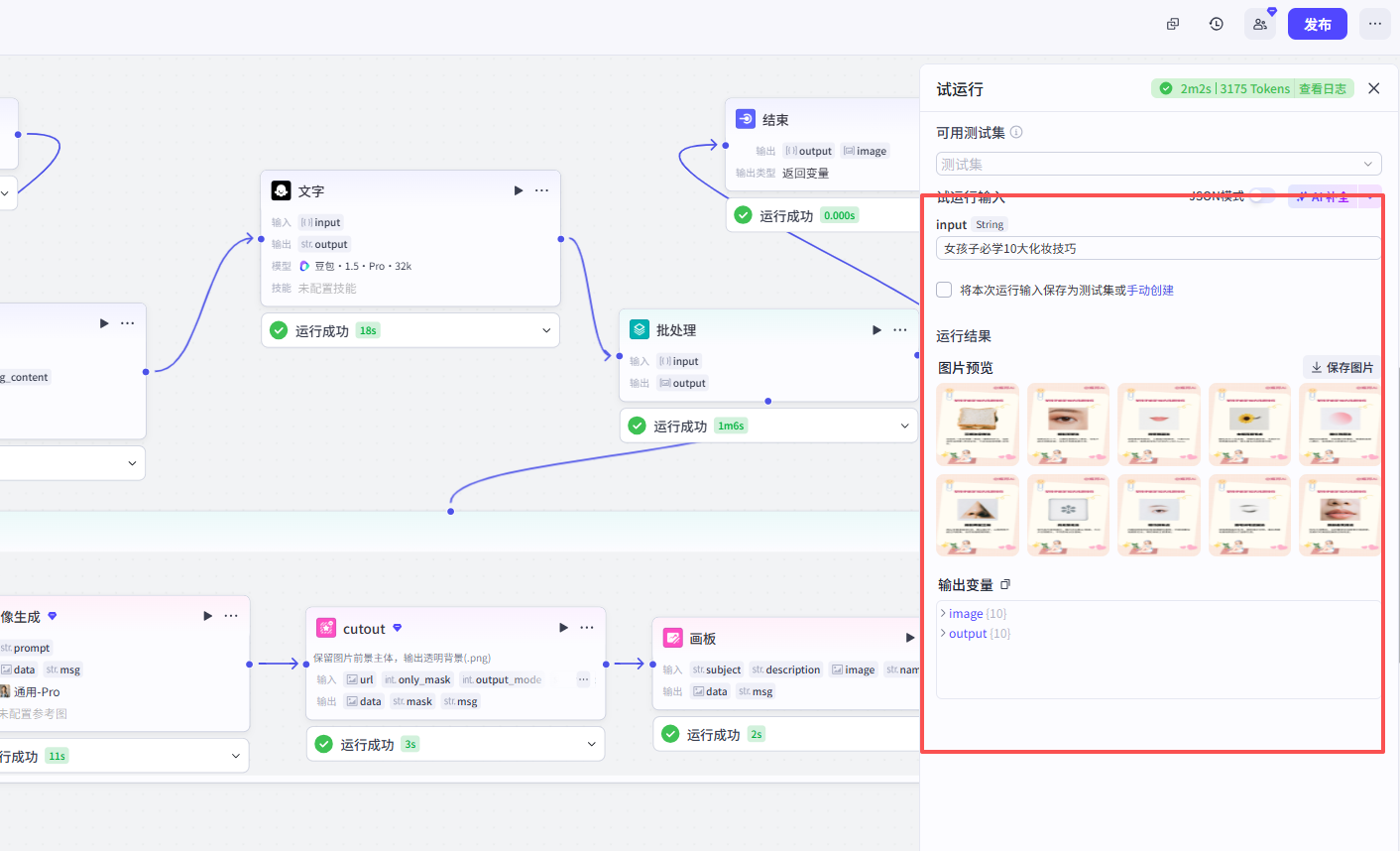Open the collaborators people icon
This screenshot has height=851, width=1400.
(x=1260, y=24)
